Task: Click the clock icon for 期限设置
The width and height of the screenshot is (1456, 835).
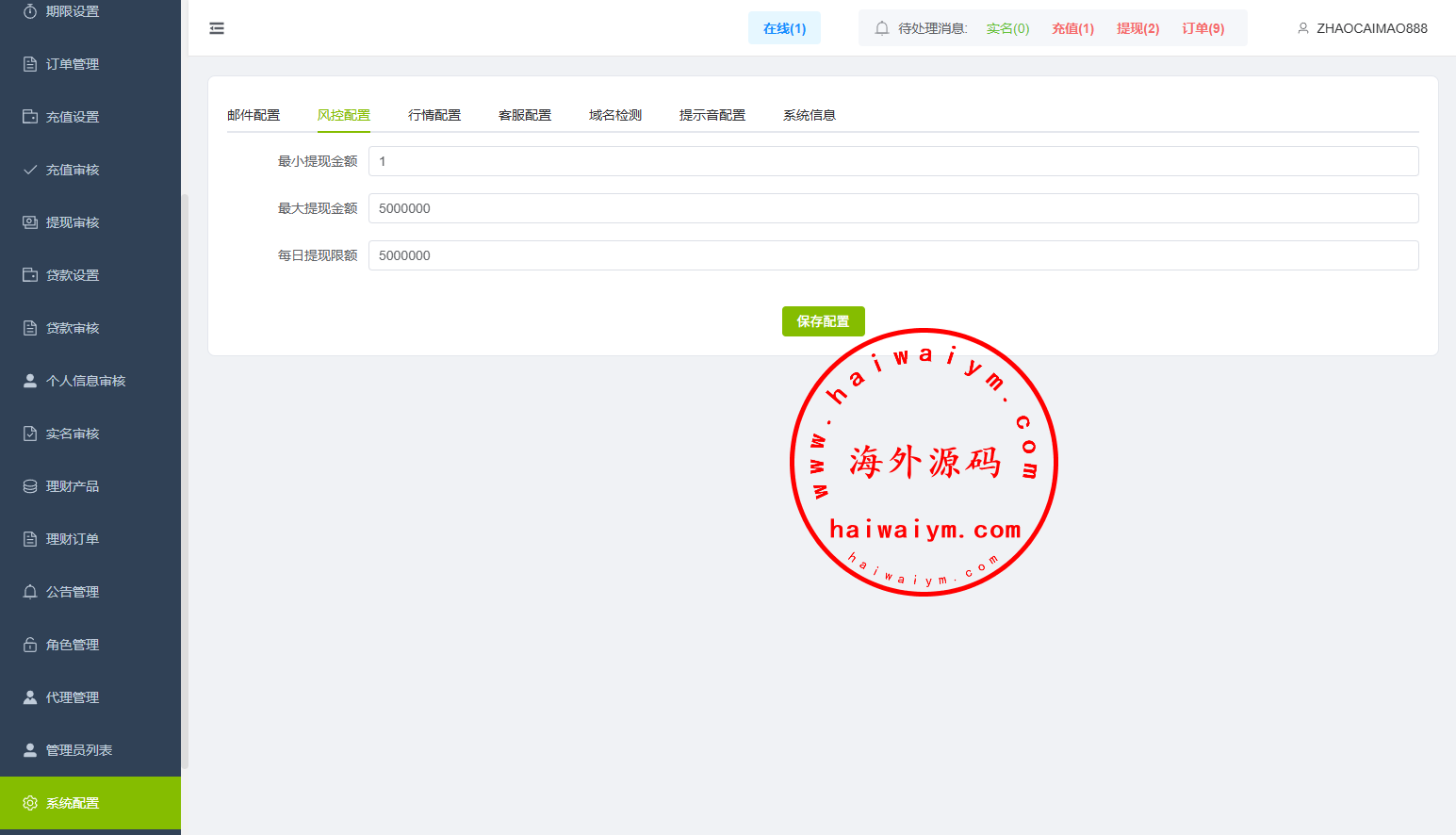Action: pyautogui.click(x=30, y=11)
